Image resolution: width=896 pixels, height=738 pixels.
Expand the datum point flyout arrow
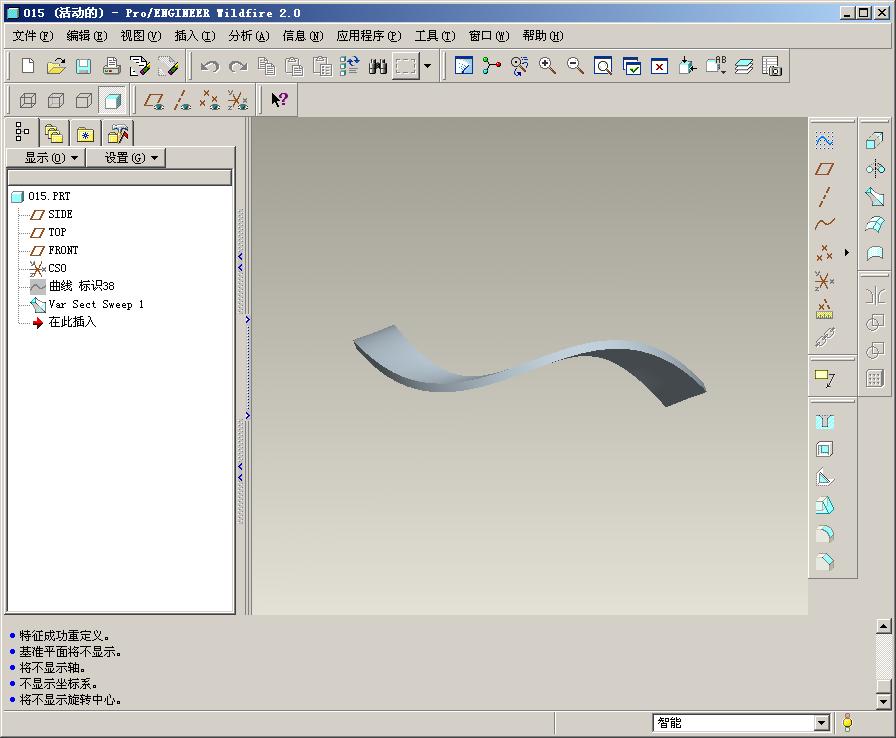tap(847, 252)
